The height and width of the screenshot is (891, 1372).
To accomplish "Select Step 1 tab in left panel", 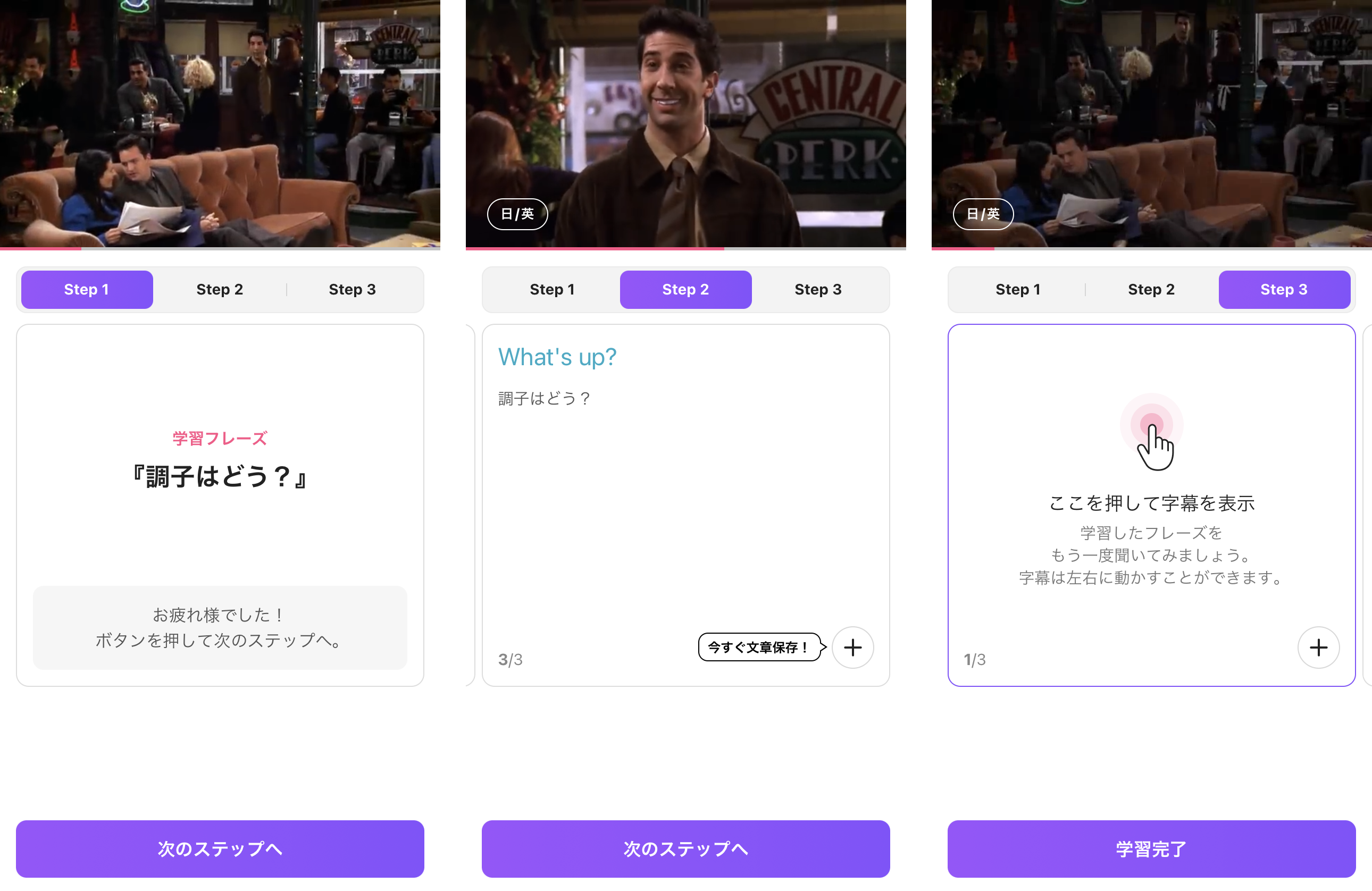I will [87, 289].
